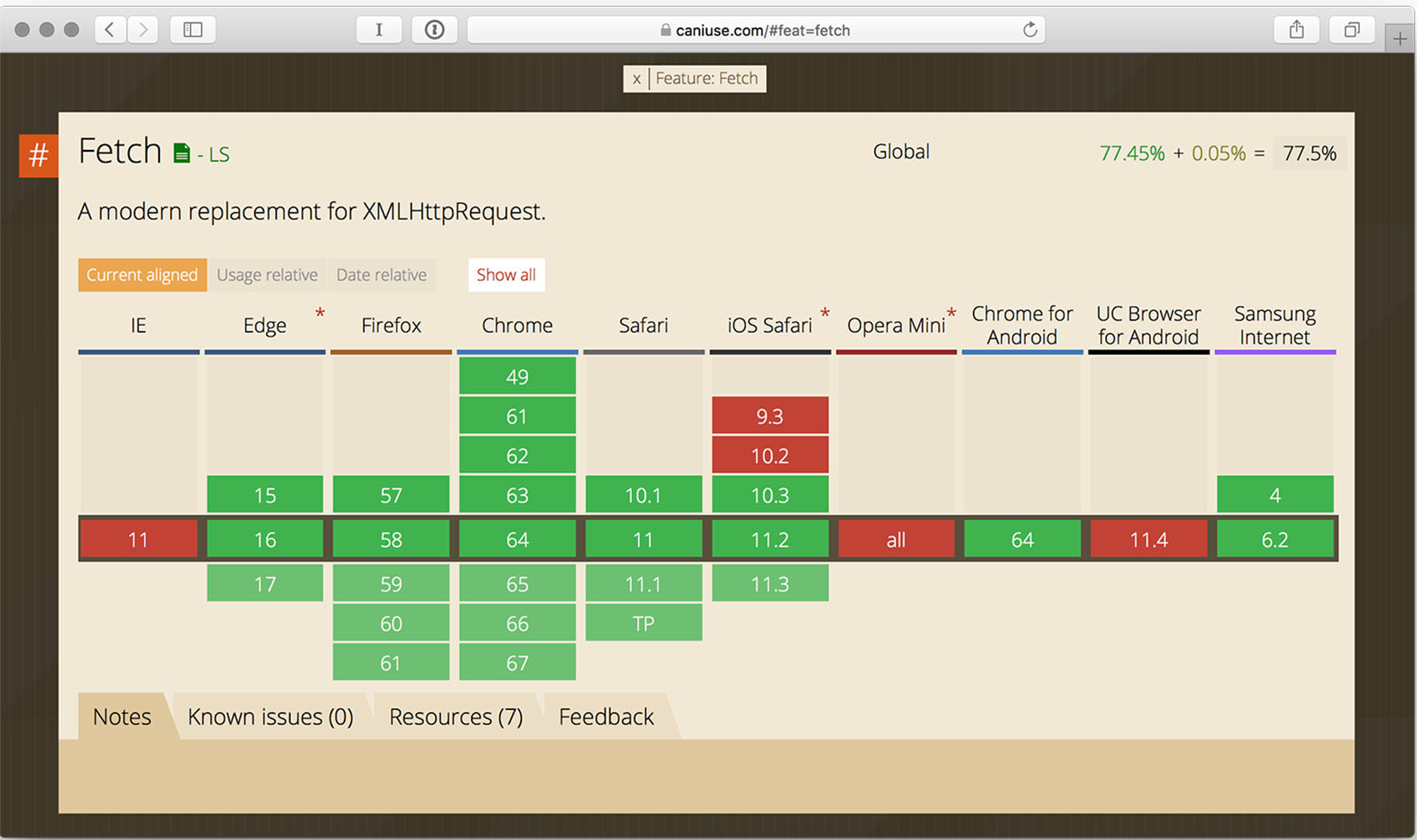Click the Safari 10.1 cell
Viewport: 1417px width, 840px height.
coord(643,495)
